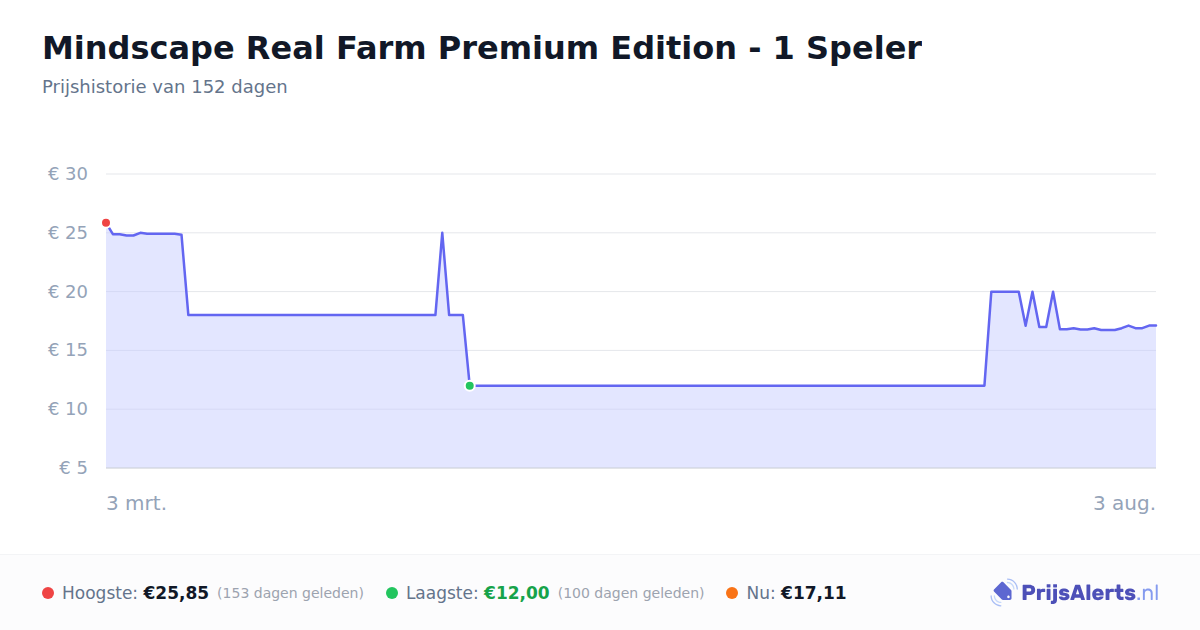Click the red highest price dot on chart
The height and width of the screenshot is (630, 1200).
click(106, 223)
